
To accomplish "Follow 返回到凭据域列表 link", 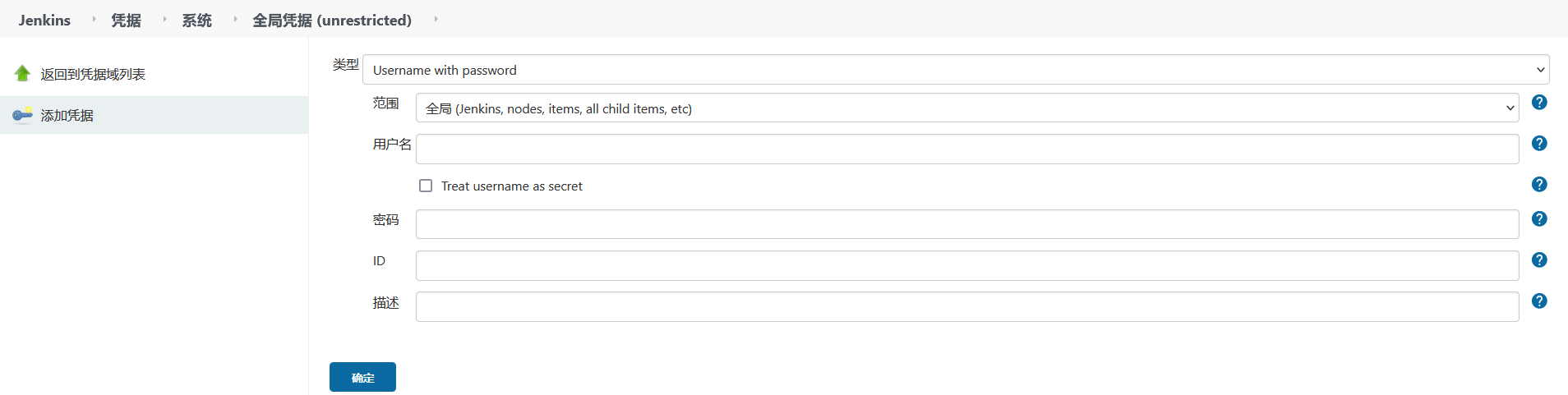I will coord(93,74).
